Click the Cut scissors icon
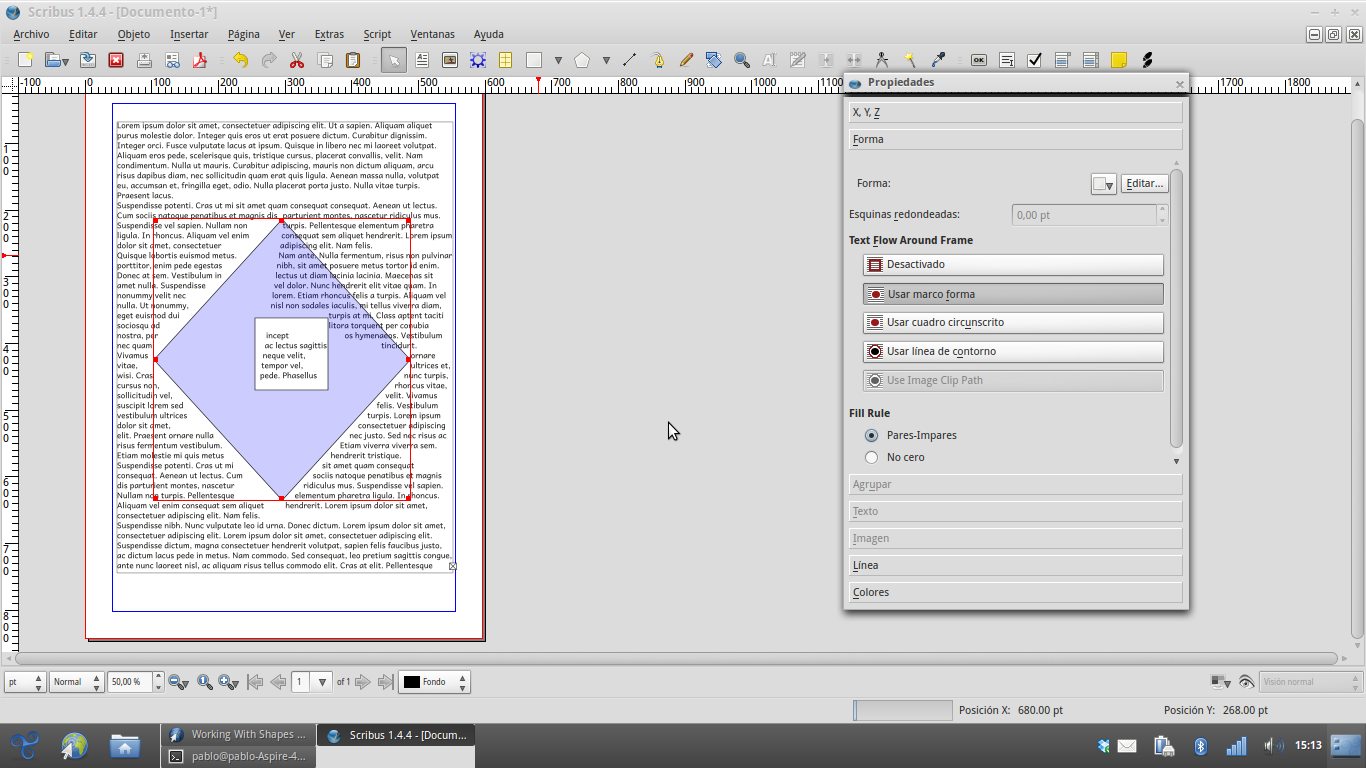1366x768 pixels. (x=297, y=60)
